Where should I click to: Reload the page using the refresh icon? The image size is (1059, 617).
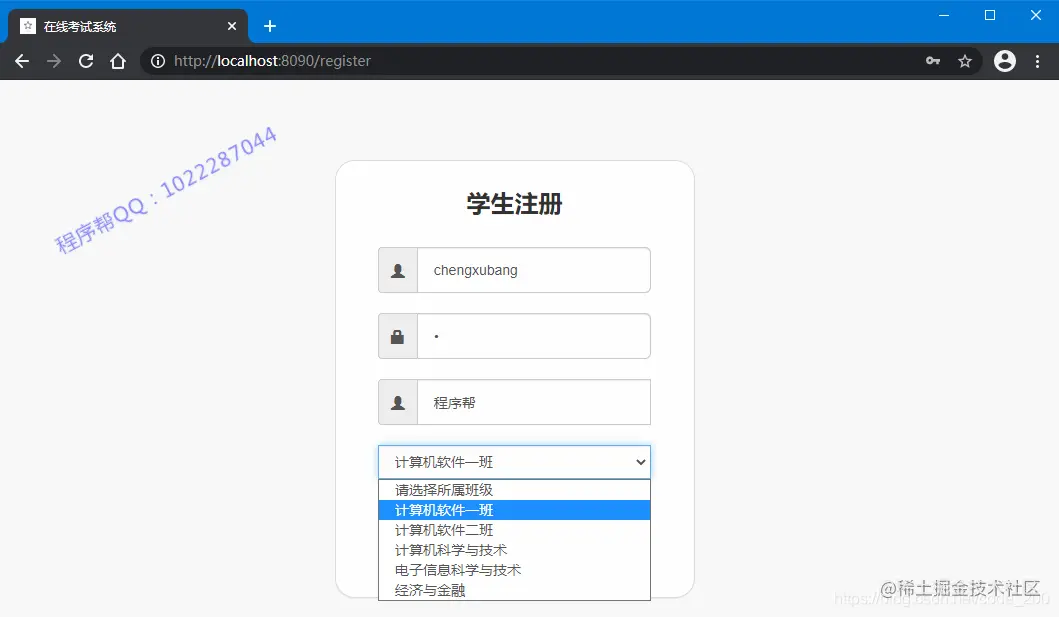(x=85, y=61)
